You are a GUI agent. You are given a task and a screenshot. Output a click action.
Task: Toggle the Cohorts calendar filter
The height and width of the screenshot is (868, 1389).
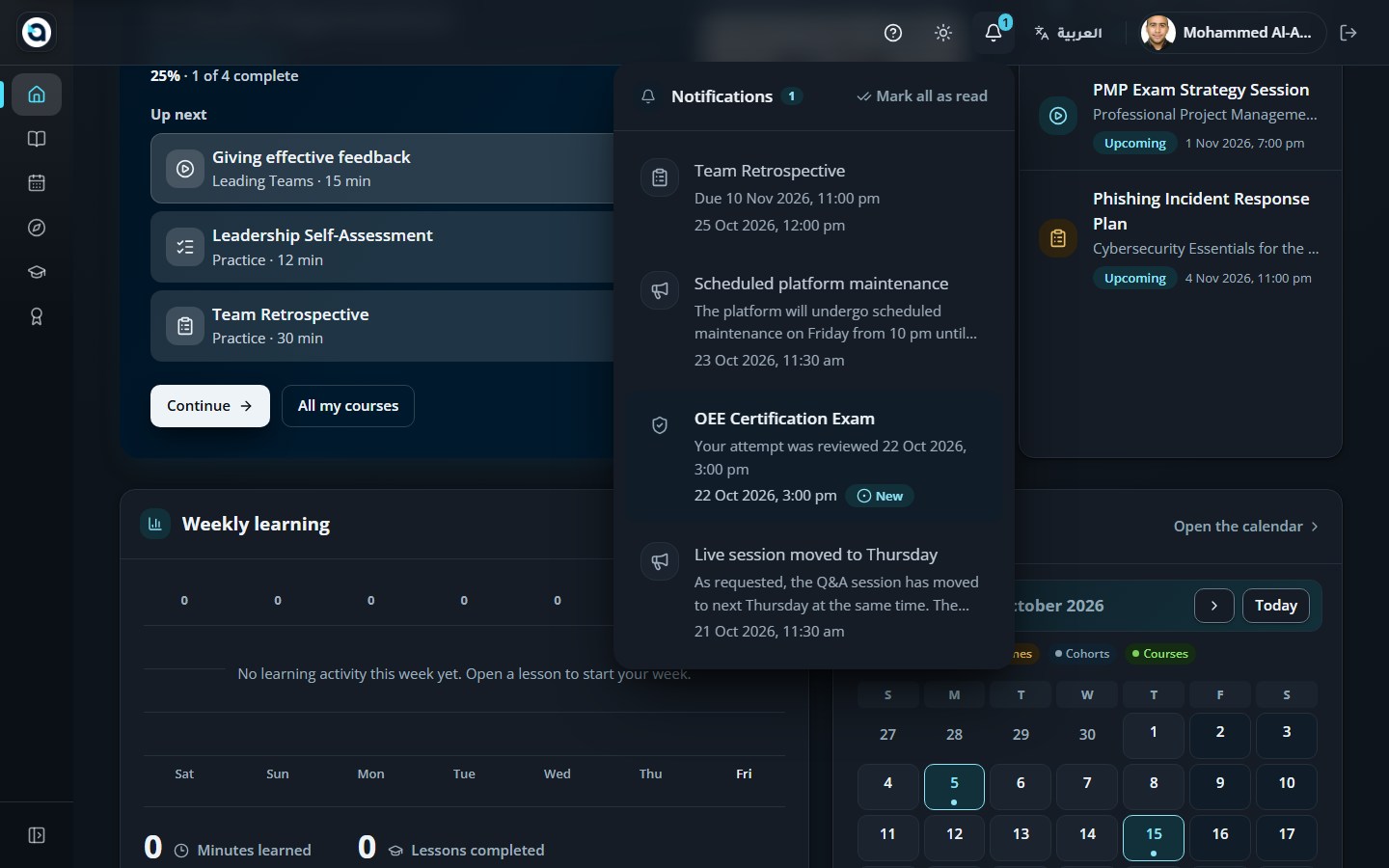pyautogui.click(x=1082, y=654)
